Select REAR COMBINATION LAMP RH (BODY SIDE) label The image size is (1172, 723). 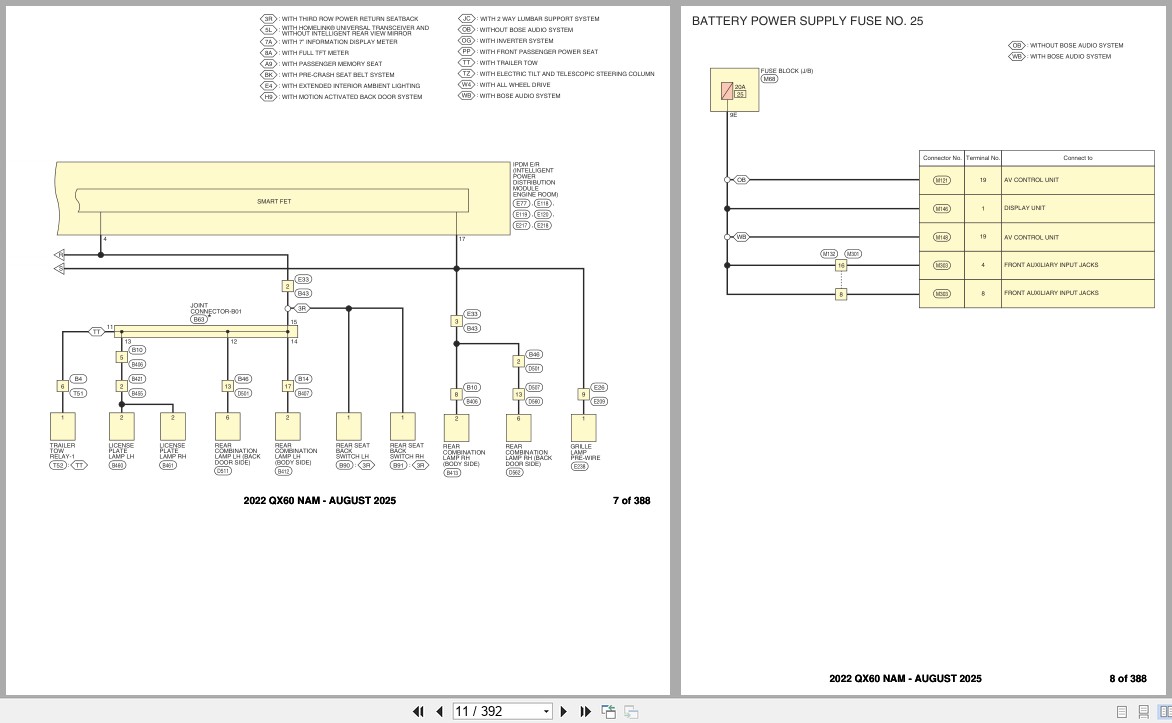(463, 455)
